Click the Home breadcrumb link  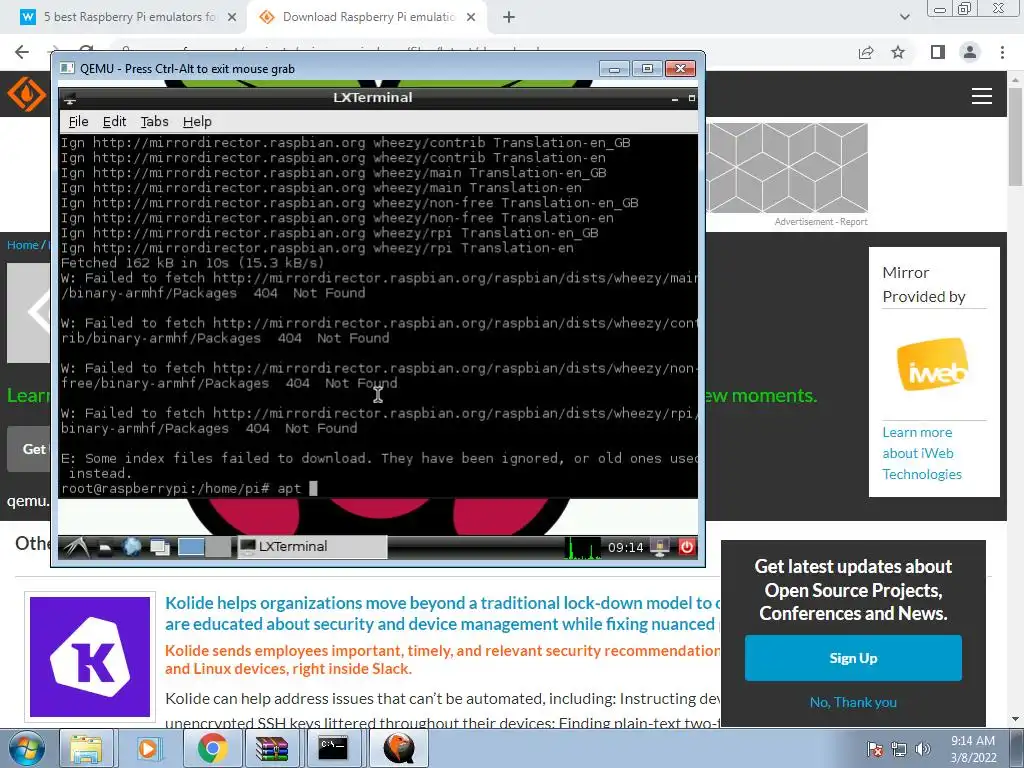point(23,245)
